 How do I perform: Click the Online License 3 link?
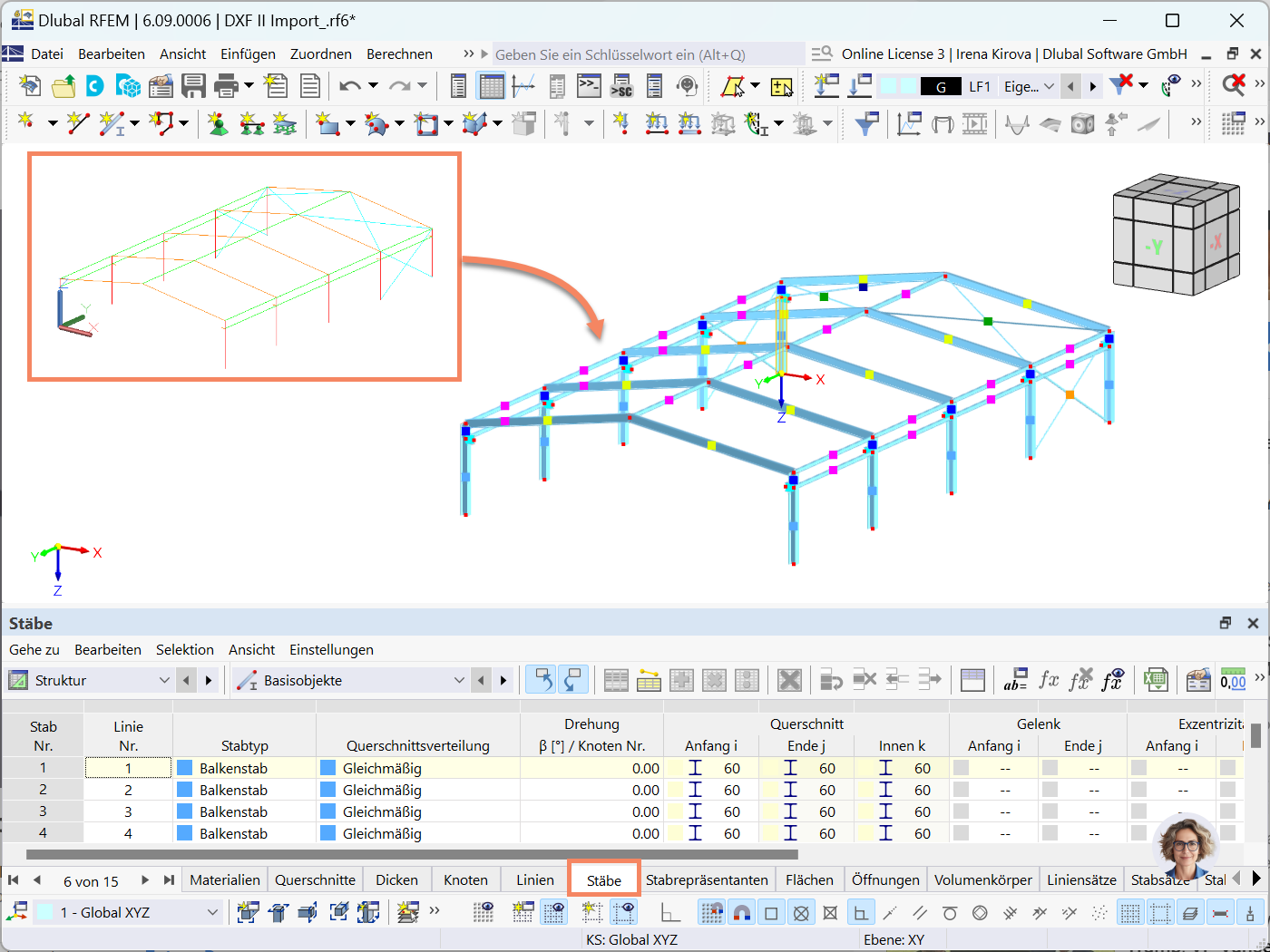(893, 53)
